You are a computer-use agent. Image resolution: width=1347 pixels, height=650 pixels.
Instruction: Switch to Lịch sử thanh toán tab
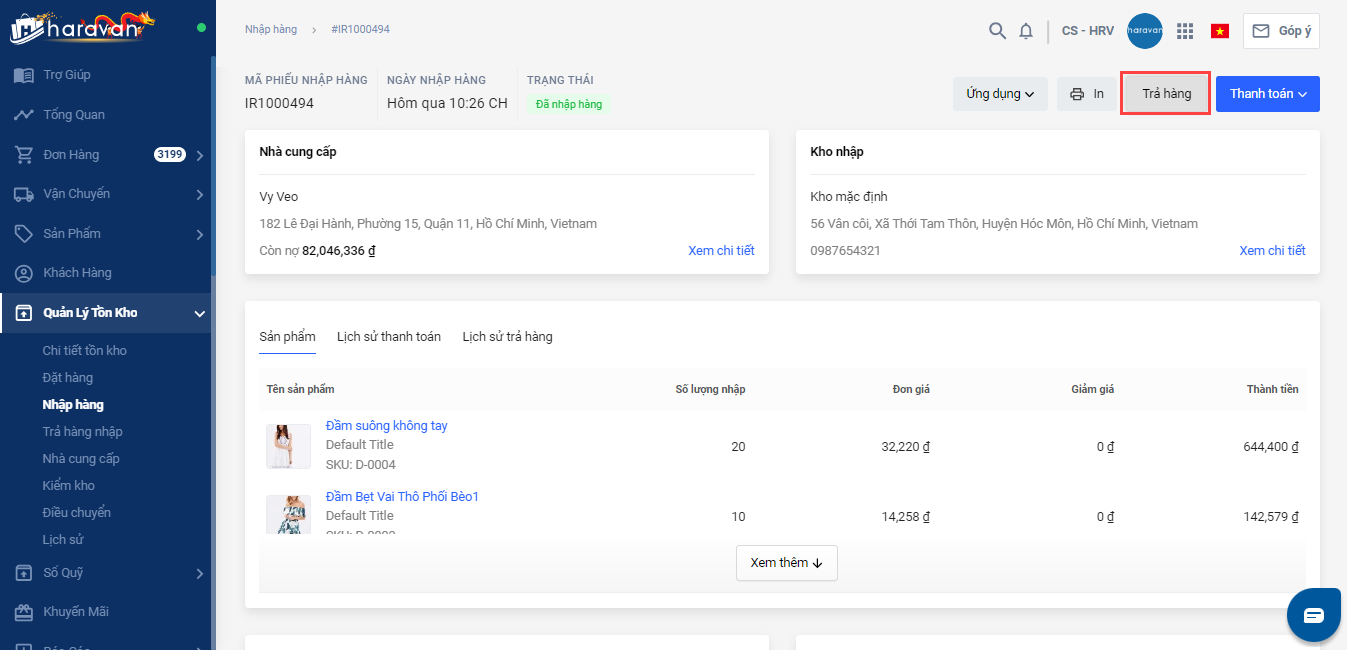[388, 337]
